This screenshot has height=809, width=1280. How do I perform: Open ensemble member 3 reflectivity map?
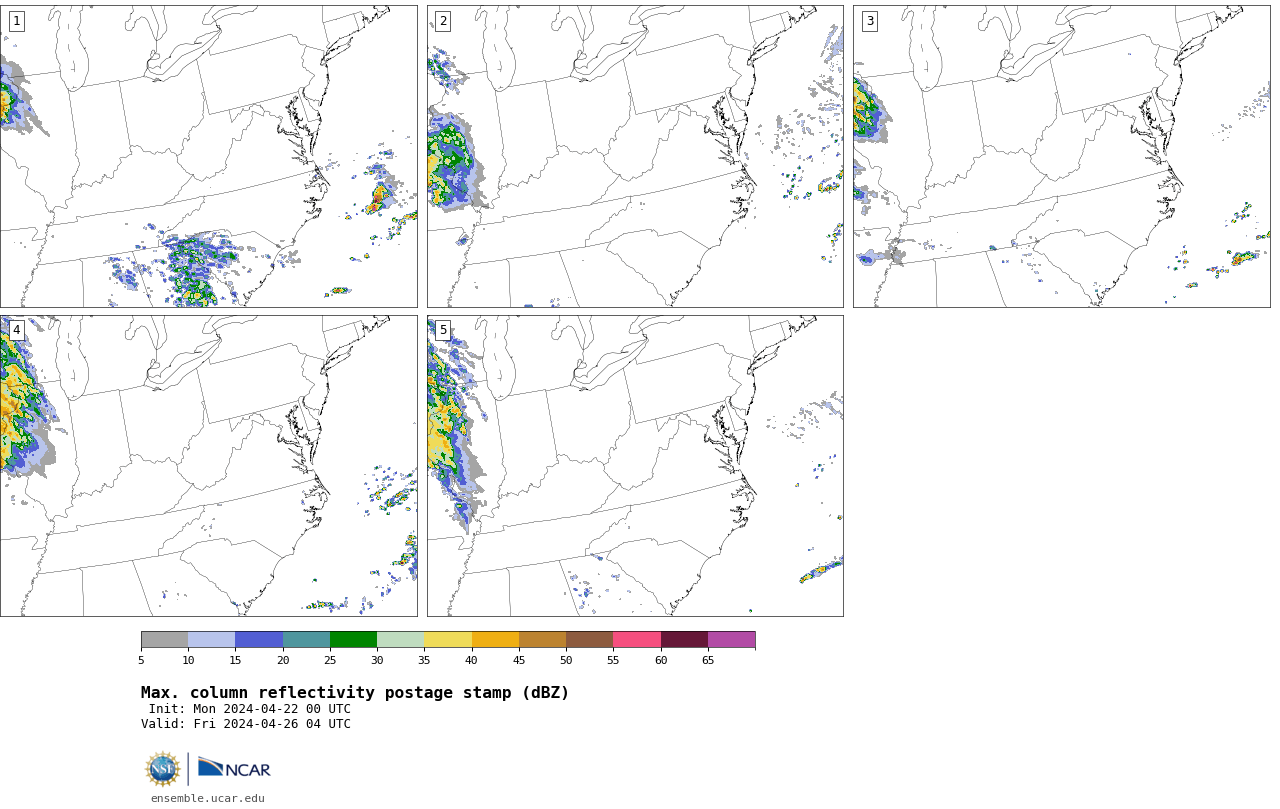tap(1061, 156)
